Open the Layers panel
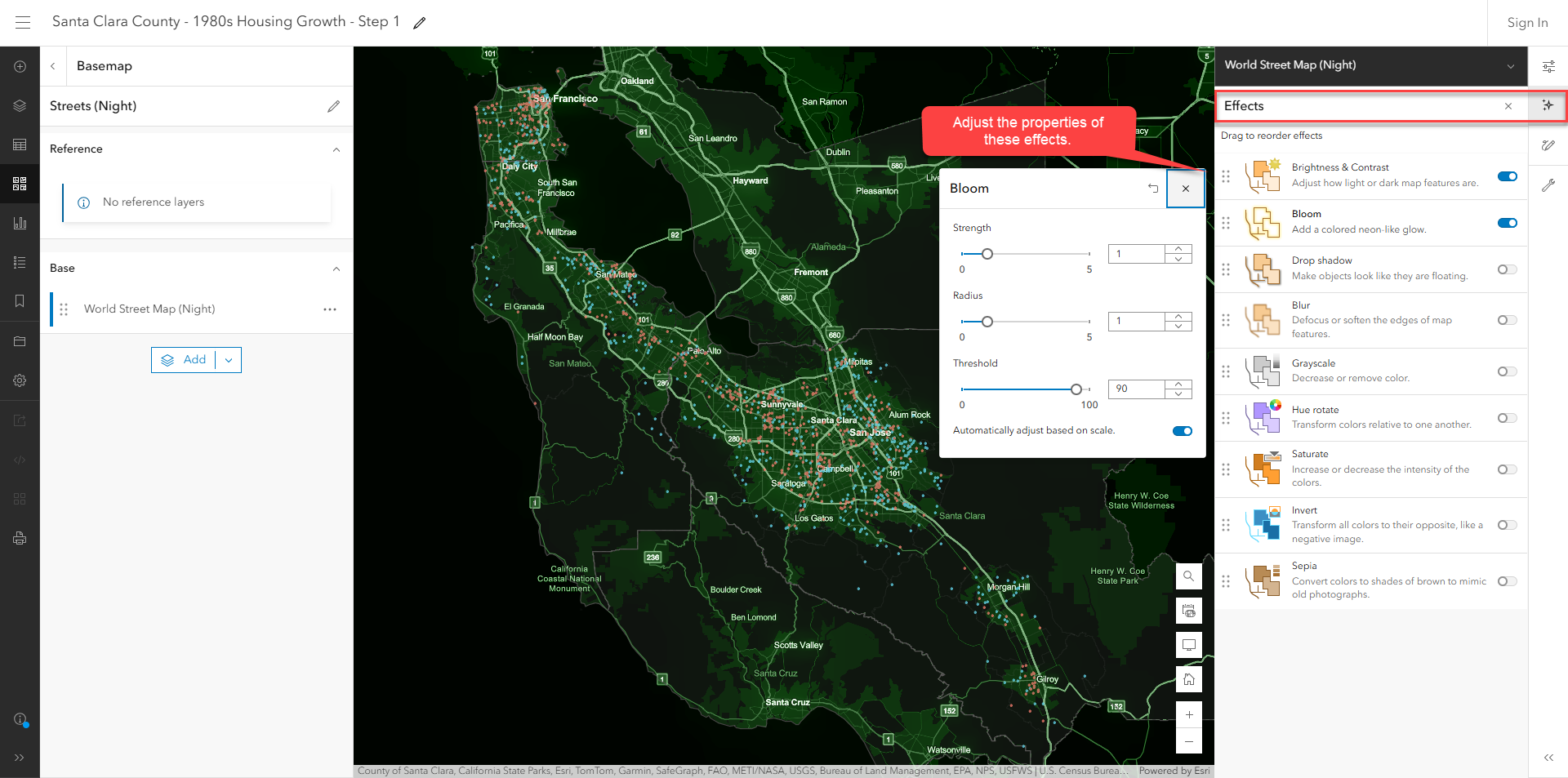The image size is (1568, 778). pyautogui.click(x=20, y=105)
